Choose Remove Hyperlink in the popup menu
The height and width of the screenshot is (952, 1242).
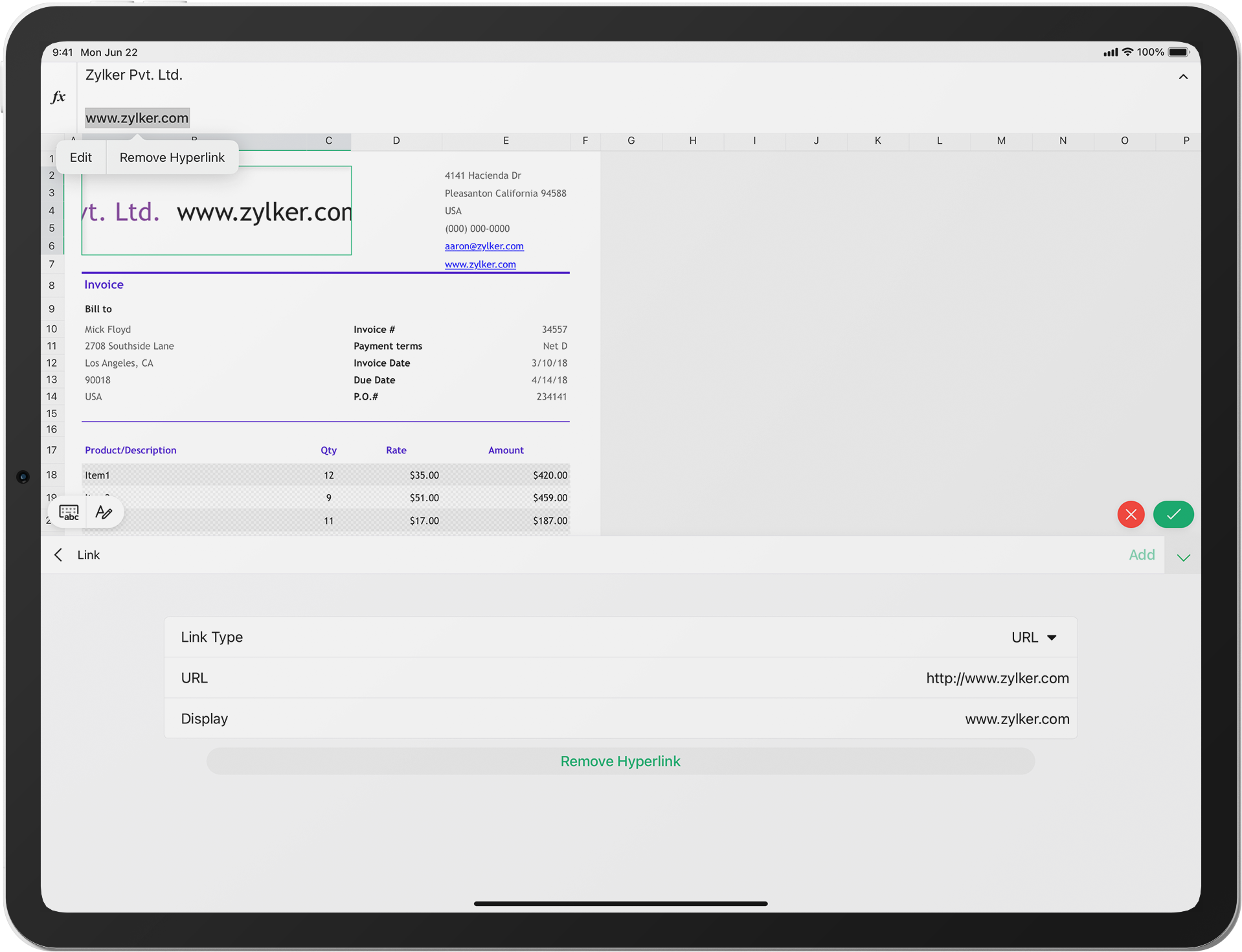coord(172,157)
